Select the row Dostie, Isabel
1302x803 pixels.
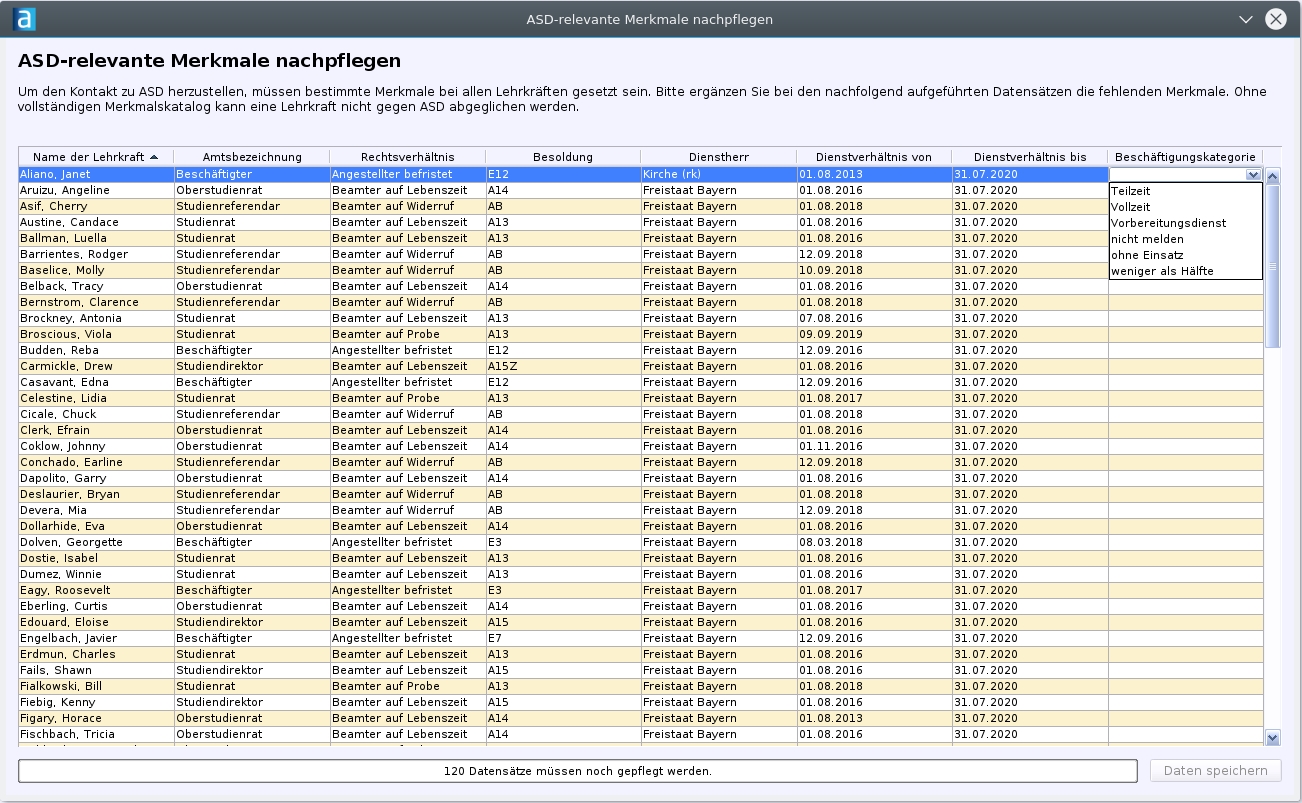click(x=641, y=558)
